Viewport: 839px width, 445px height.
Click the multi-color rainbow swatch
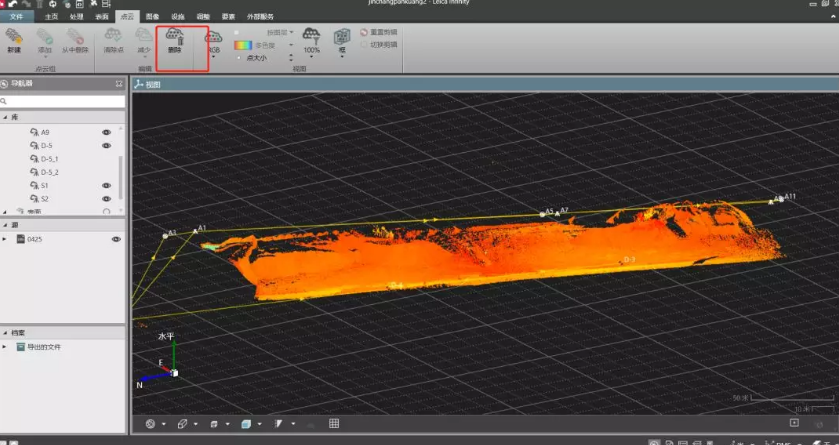pos(242,45)
